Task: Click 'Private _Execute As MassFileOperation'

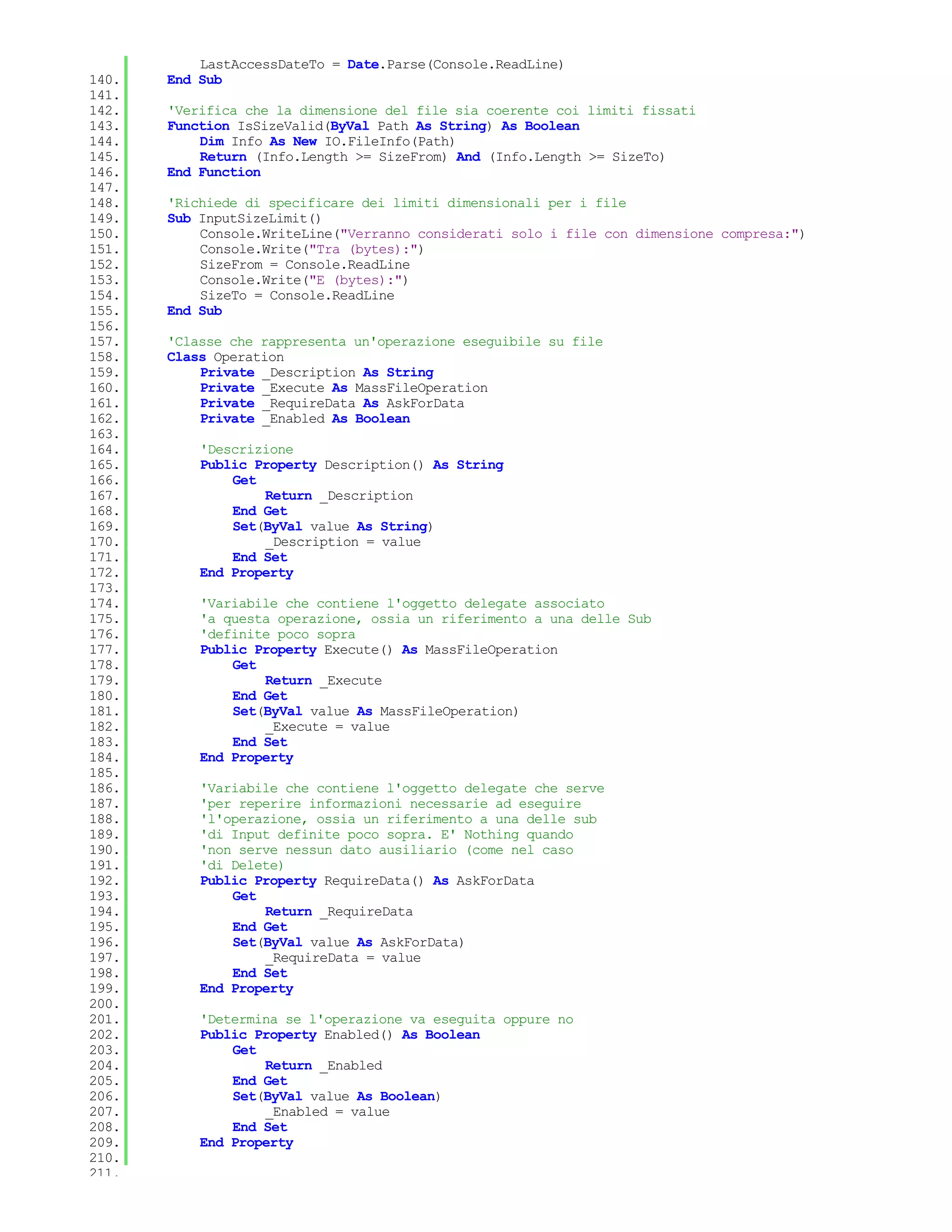Action: coord(344,388)
